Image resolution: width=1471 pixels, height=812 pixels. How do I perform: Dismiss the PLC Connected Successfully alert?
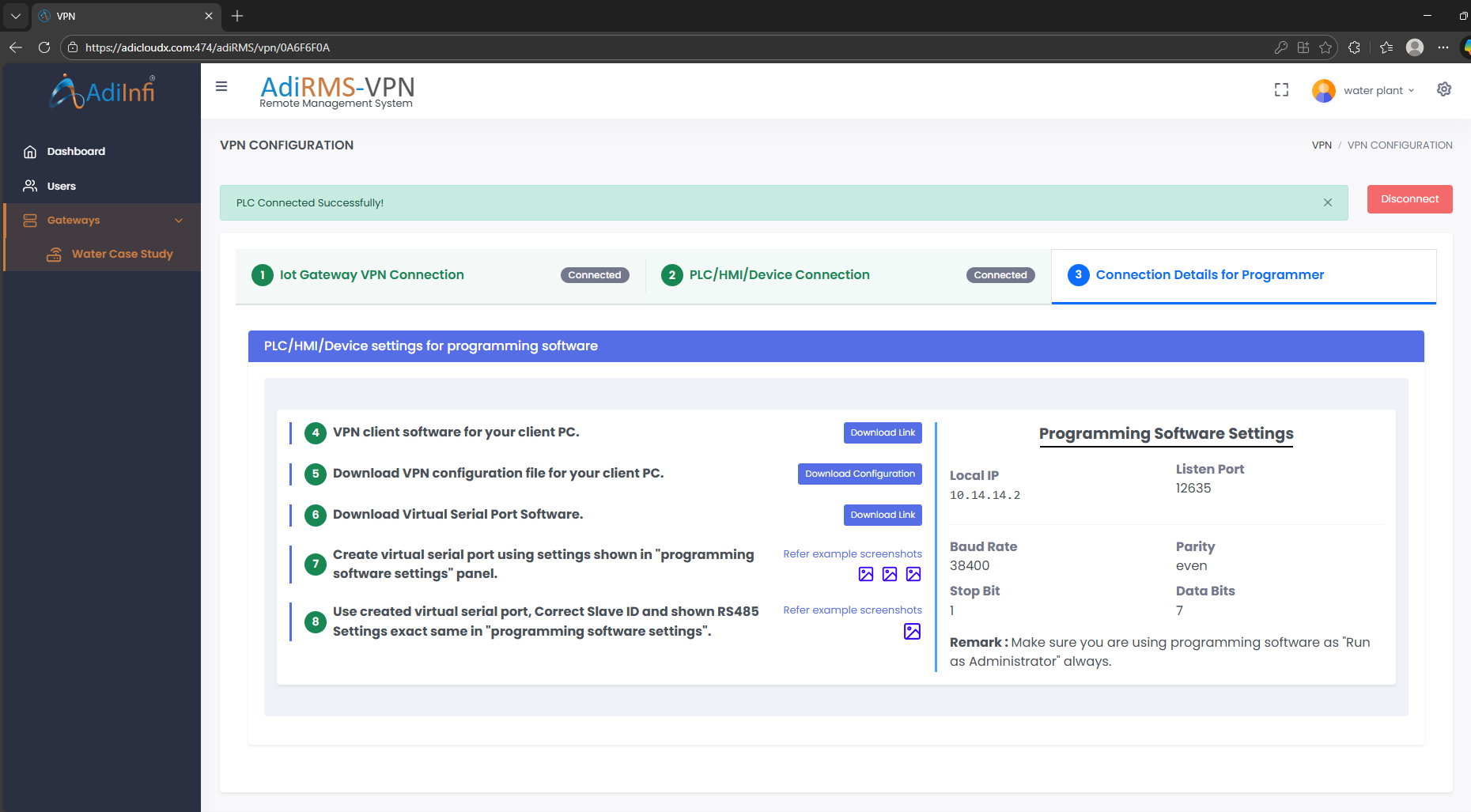(1328, 202)
